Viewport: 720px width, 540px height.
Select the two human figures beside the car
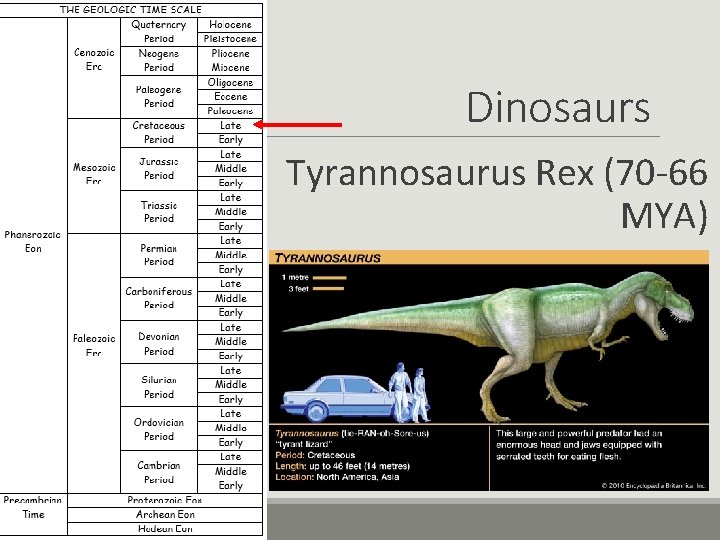(409, 393)
